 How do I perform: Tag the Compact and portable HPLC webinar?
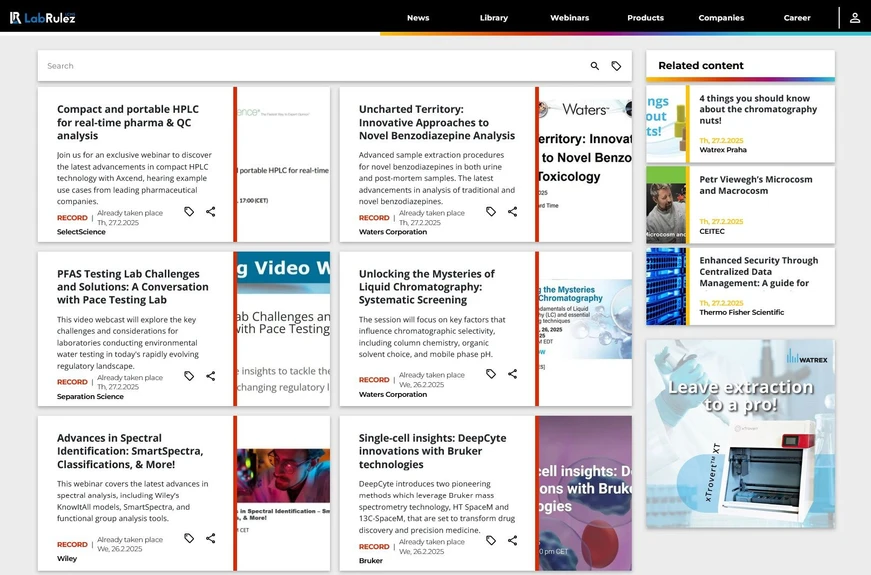point(189,212)
